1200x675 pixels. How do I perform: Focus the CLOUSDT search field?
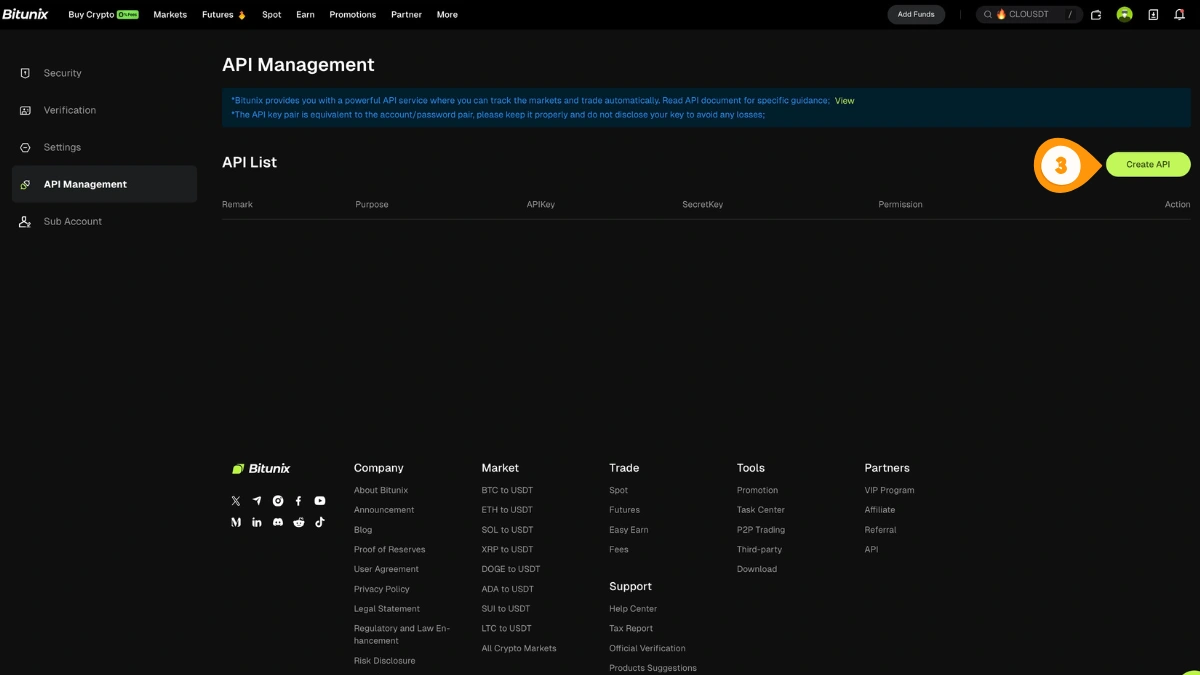(1029, 15)
